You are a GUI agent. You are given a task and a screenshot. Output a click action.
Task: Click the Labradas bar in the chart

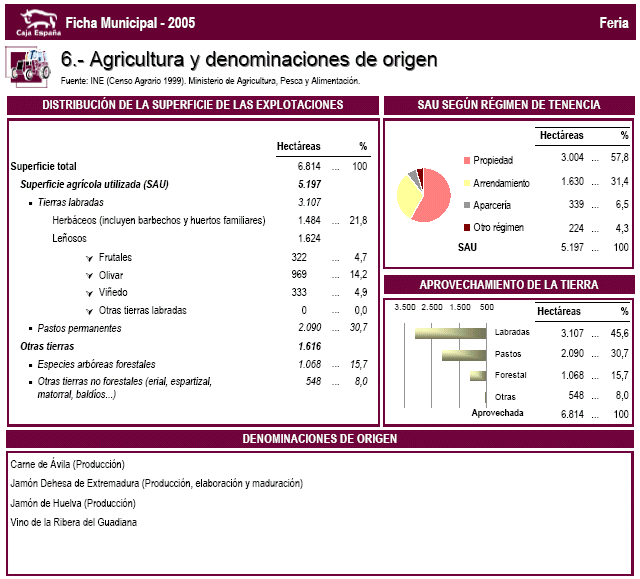click(451, 333)
